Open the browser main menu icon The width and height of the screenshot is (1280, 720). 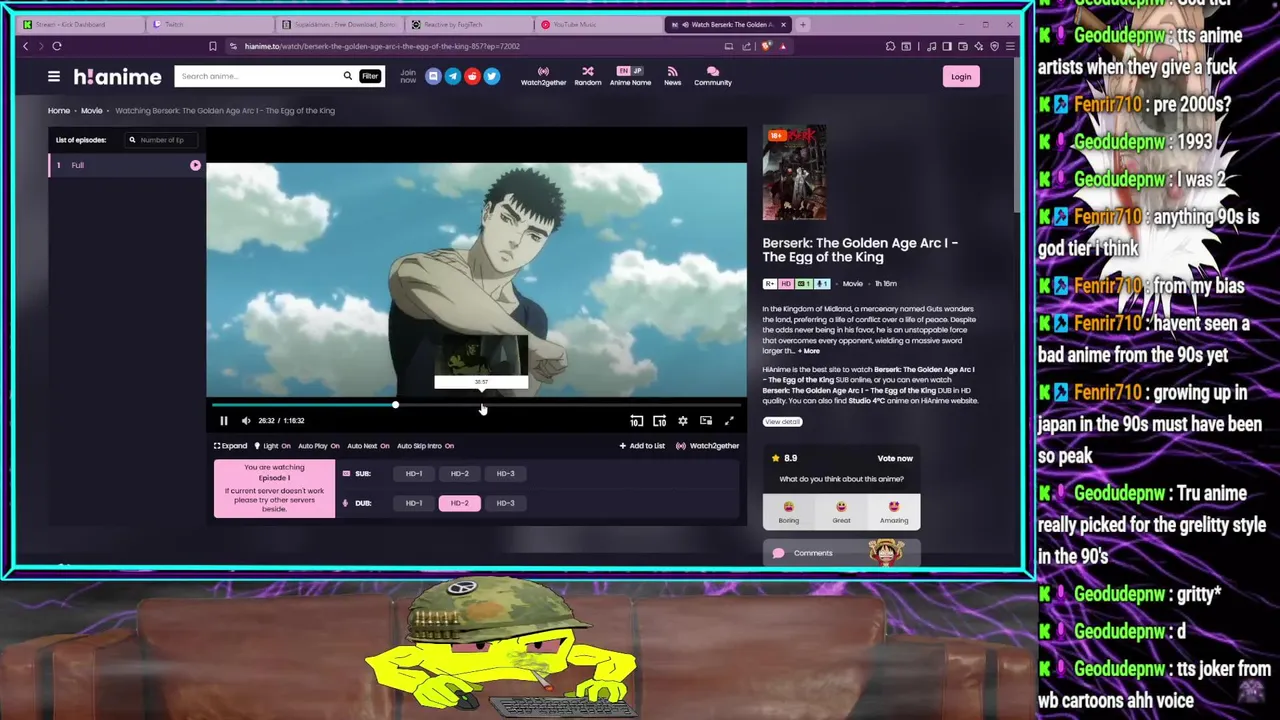[1010, 46]
